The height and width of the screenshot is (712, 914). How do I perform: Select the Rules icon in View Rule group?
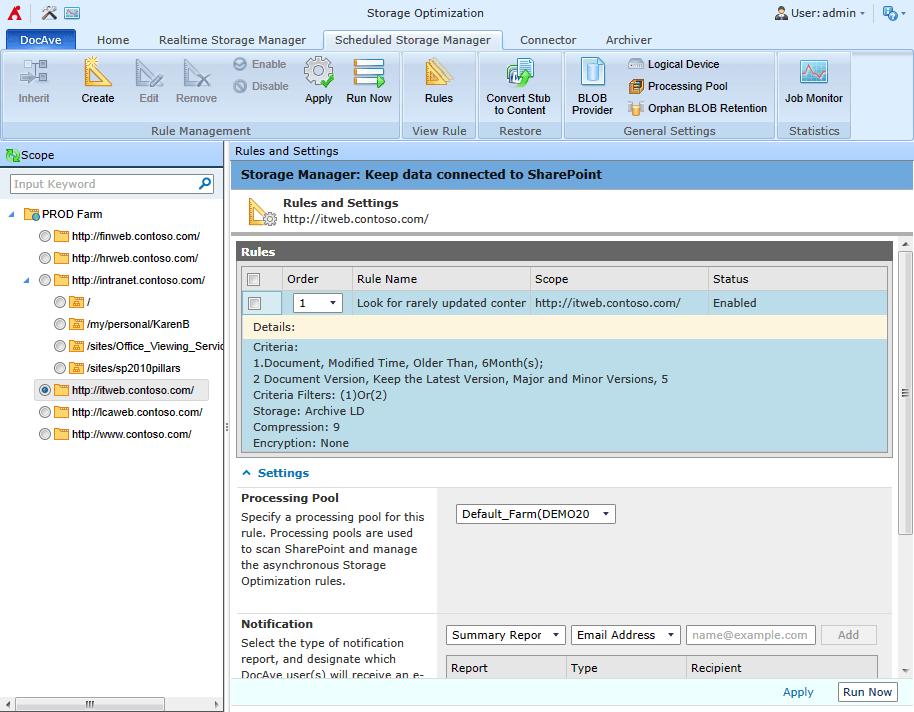[x=438, y=80]
